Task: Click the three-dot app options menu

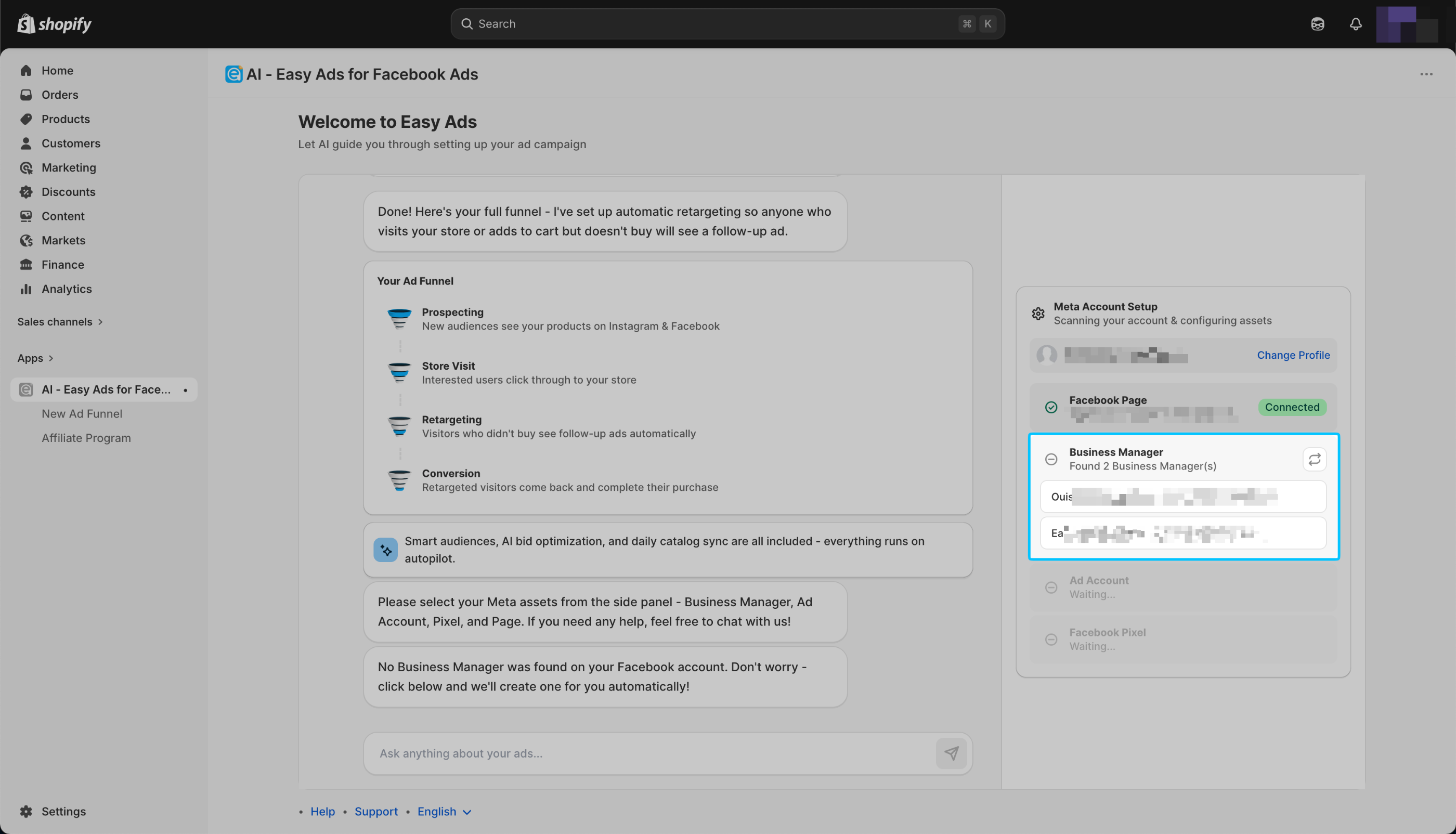Action: [1426, 74]
